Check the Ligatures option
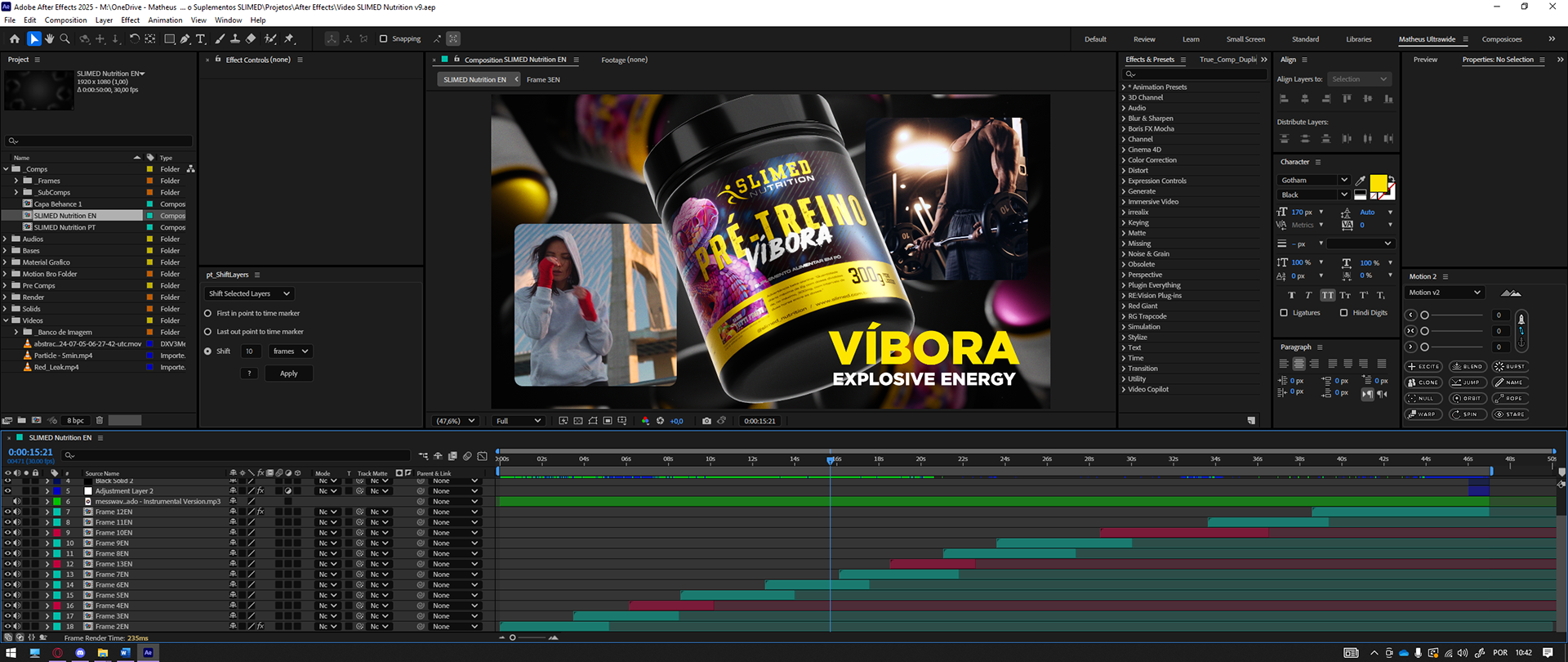 coord(1284,313)
